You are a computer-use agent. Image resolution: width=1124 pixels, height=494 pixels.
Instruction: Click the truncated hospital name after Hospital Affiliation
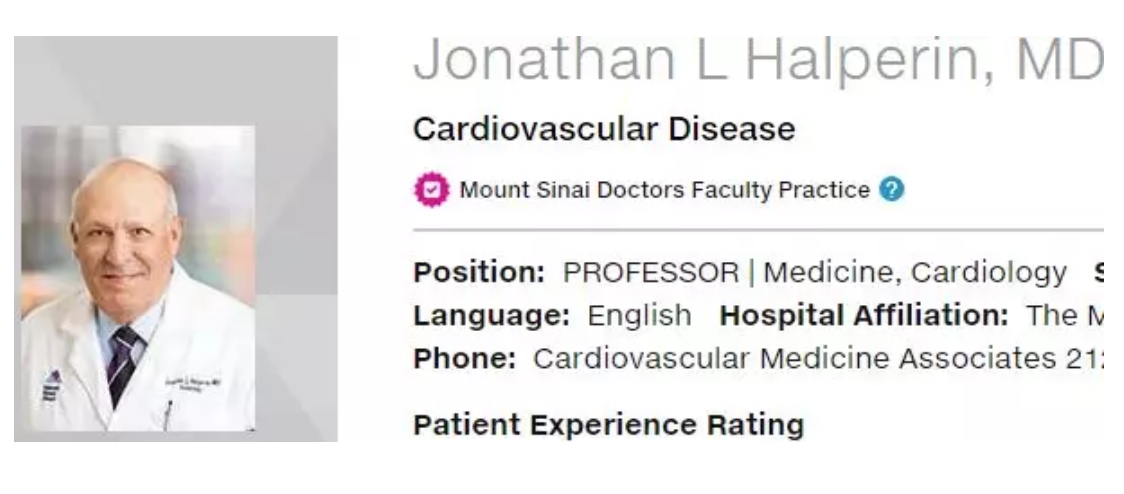[x=1065, y=315]
